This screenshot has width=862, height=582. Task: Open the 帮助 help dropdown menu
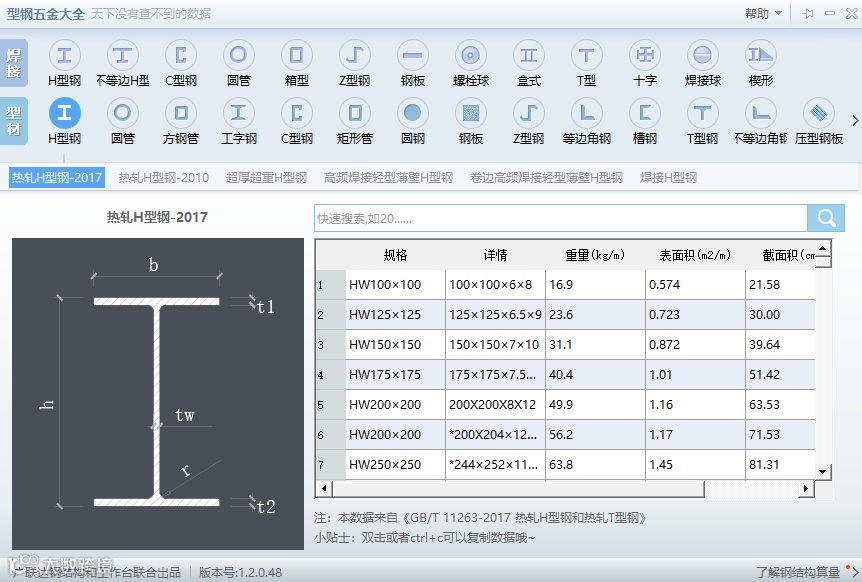pos(763,14)
